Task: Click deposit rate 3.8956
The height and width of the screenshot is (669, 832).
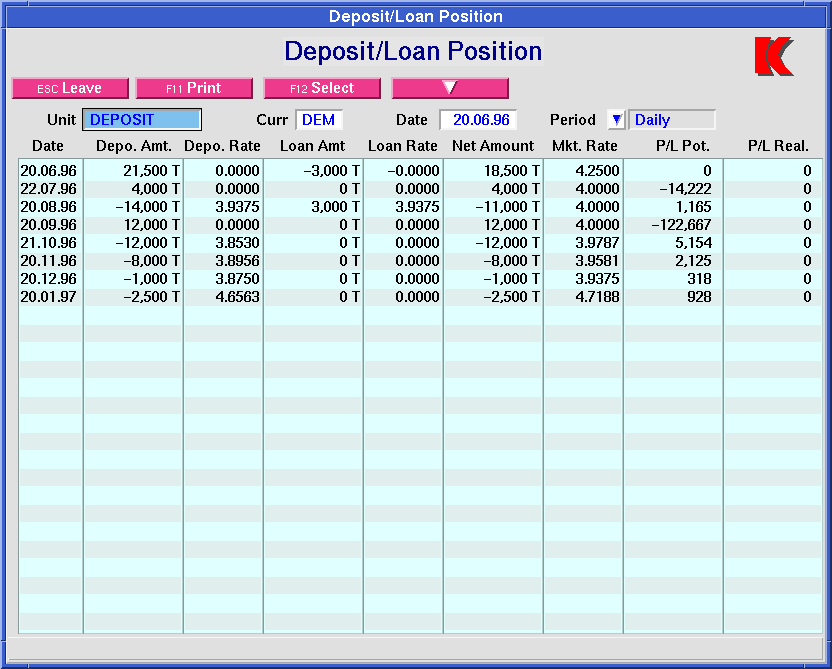Action: [x=237, y=261]
